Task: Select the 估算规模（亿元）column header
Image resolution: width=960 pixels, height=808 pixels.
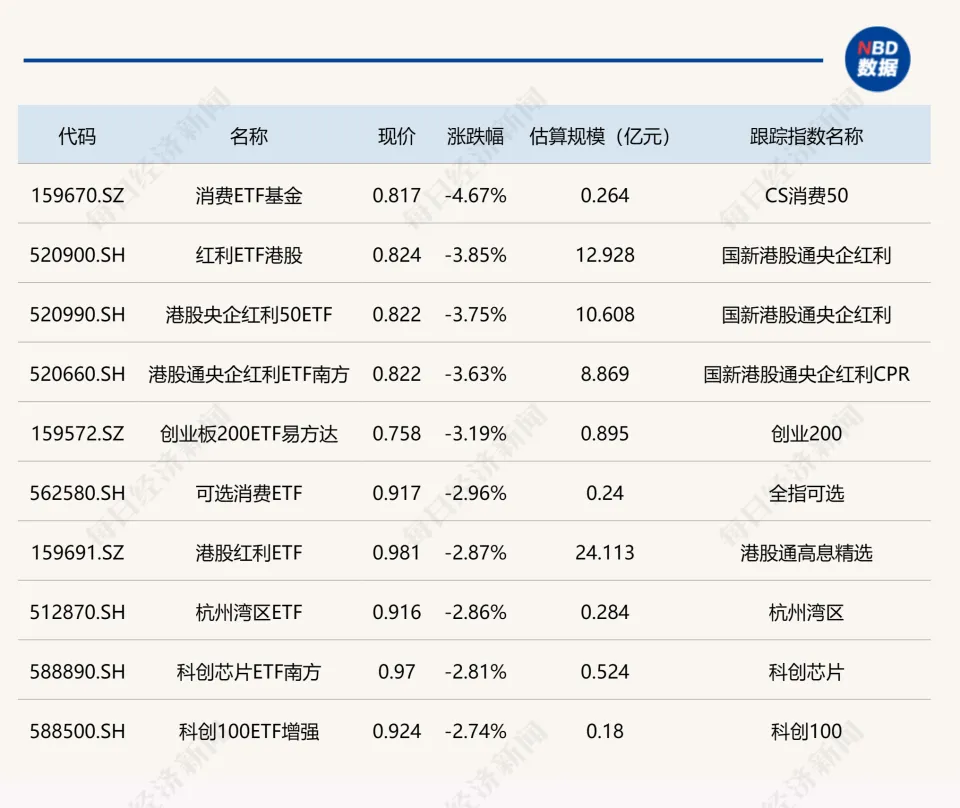Action: click(x=605, y=137)
